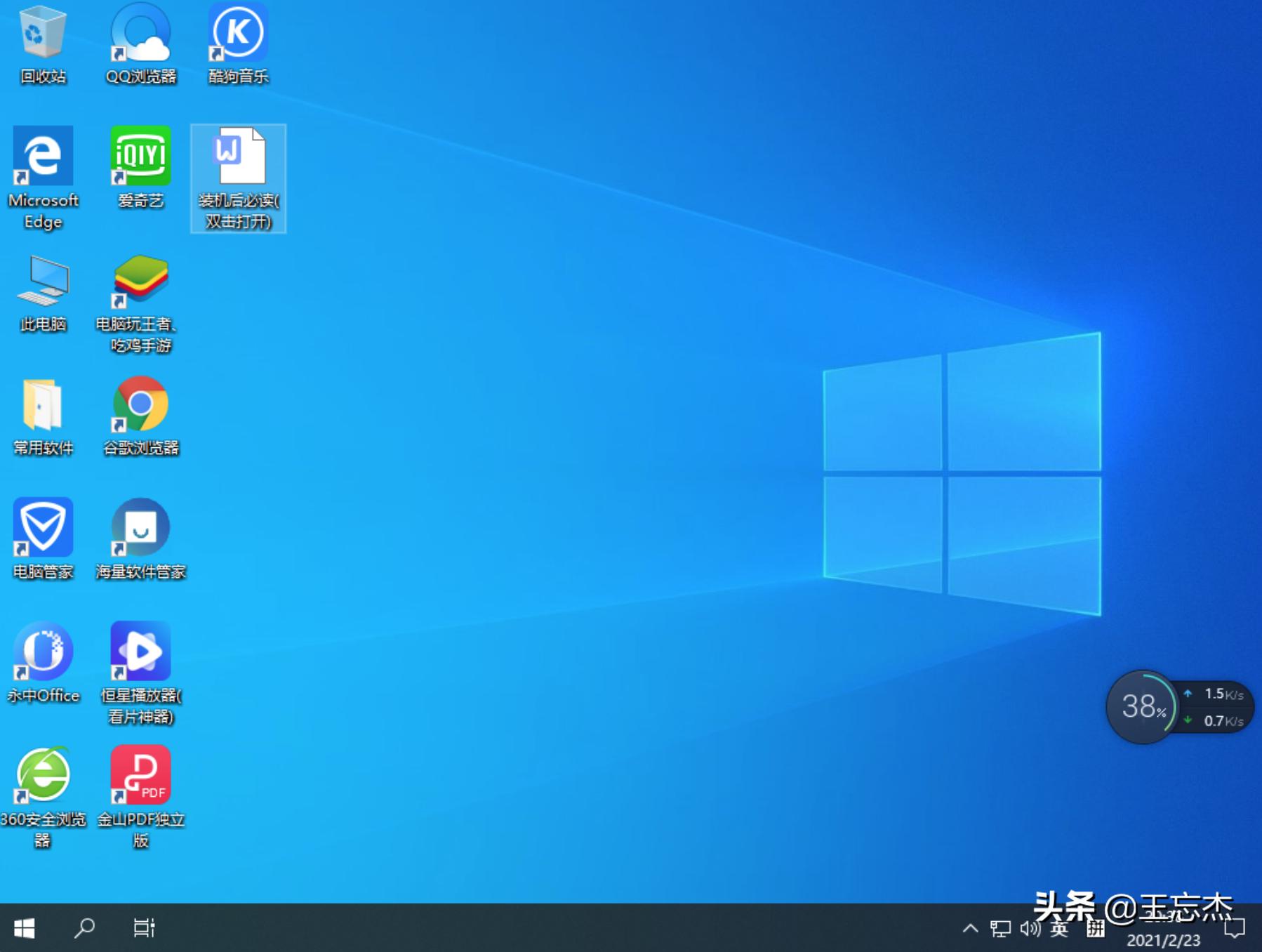Click the 恒星播放器 player icon

pyautogui.click(x=140, y=652)
